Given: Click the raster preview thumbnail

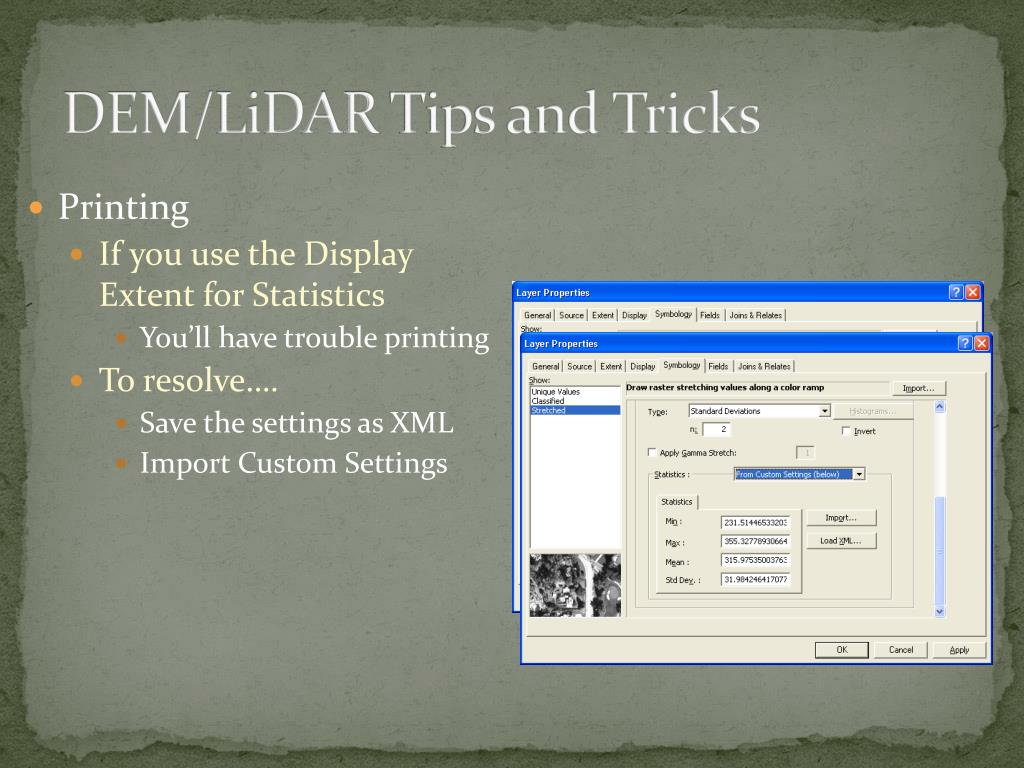Looking at the screenshot, I should [575, 585].
